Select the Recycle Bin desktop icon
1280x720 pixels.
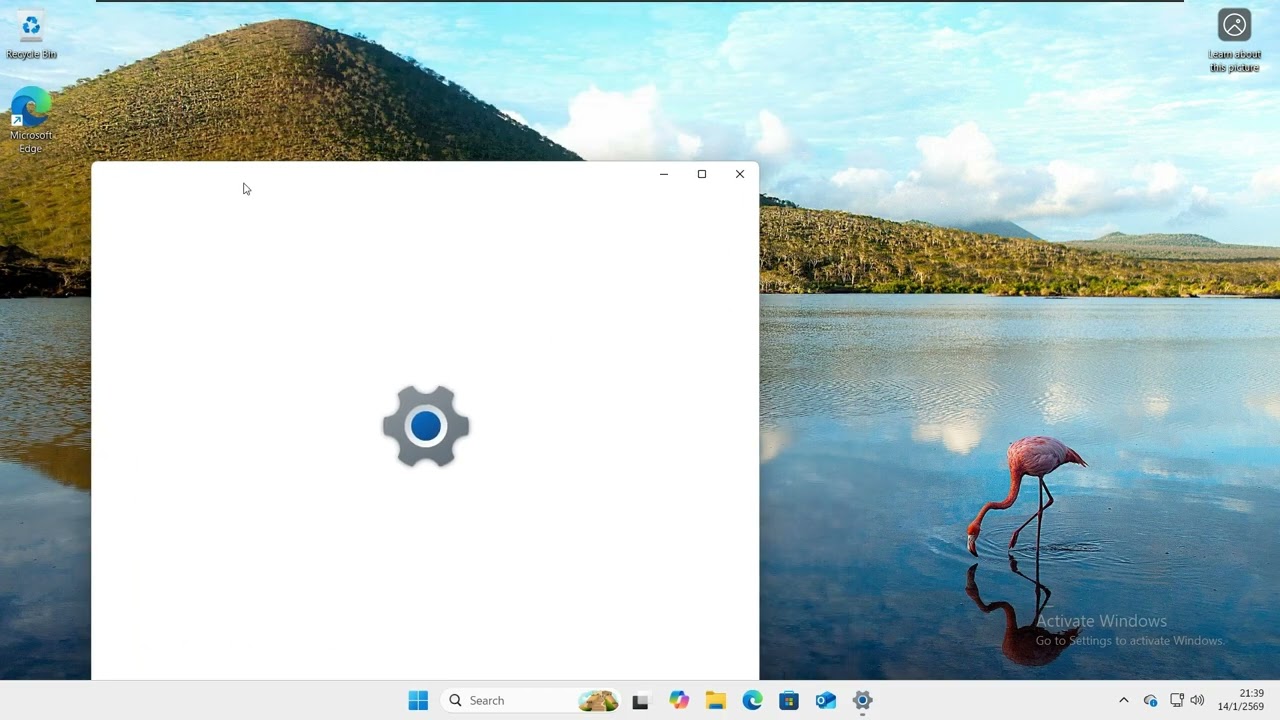31,36
